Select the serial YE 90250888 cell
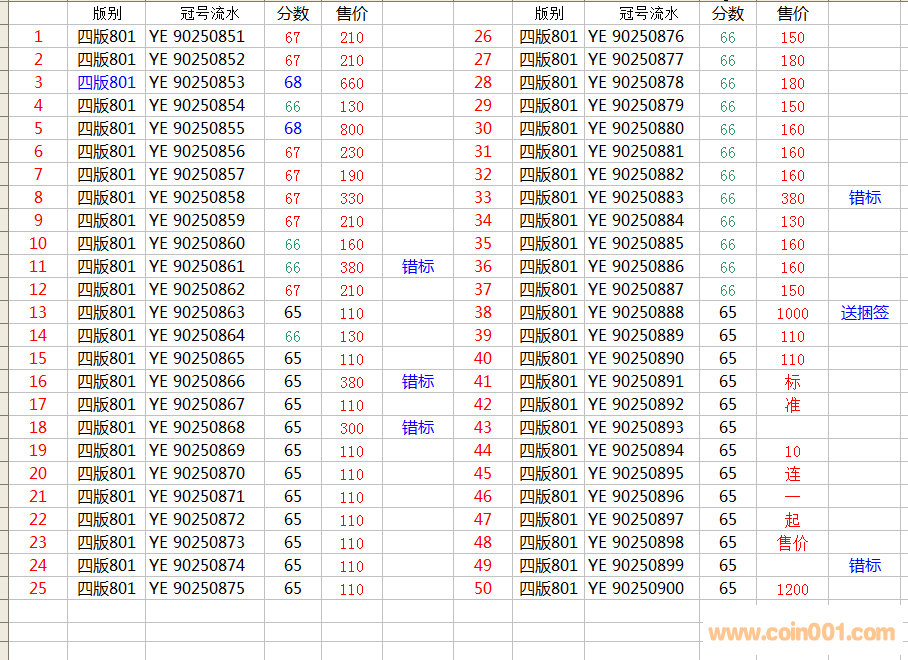 coord(636,313)
